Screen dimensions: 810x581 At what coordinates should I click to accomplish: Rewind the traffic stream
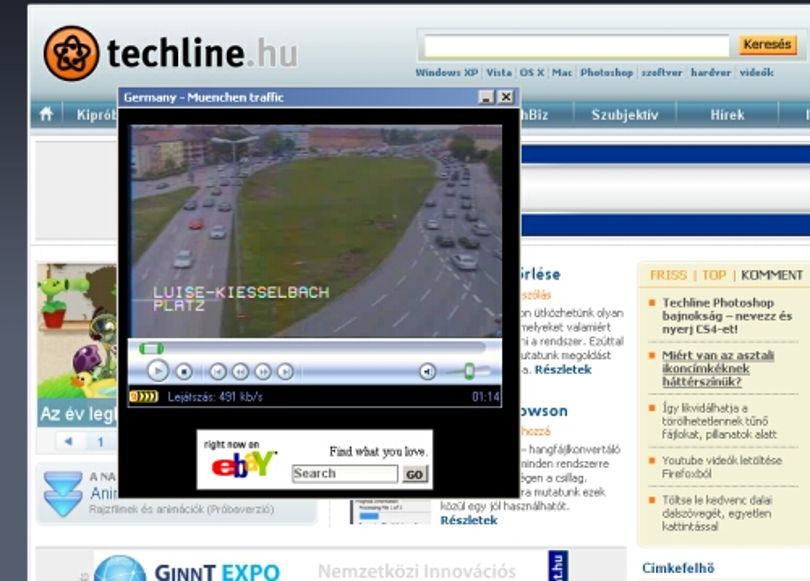pos(240,371)
